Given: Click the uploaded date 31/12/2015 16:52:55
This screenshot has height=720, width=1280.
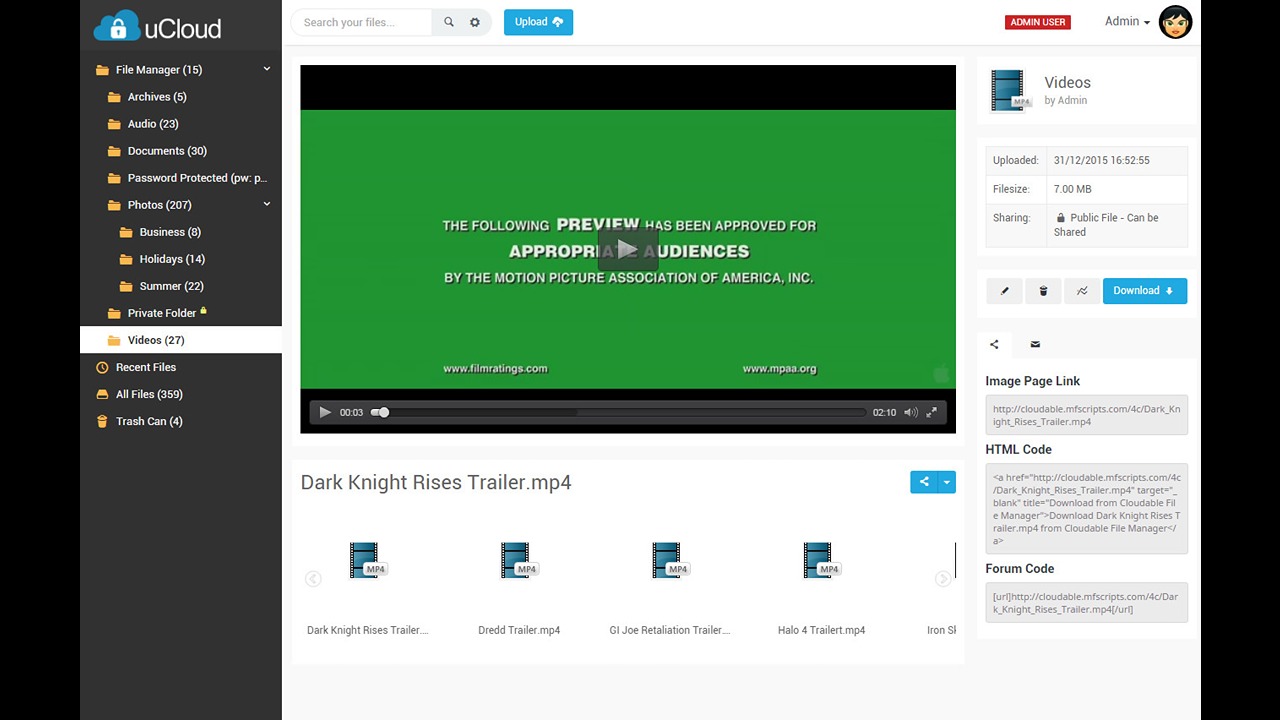Looking at the screenshot, I should [1101, 160].
